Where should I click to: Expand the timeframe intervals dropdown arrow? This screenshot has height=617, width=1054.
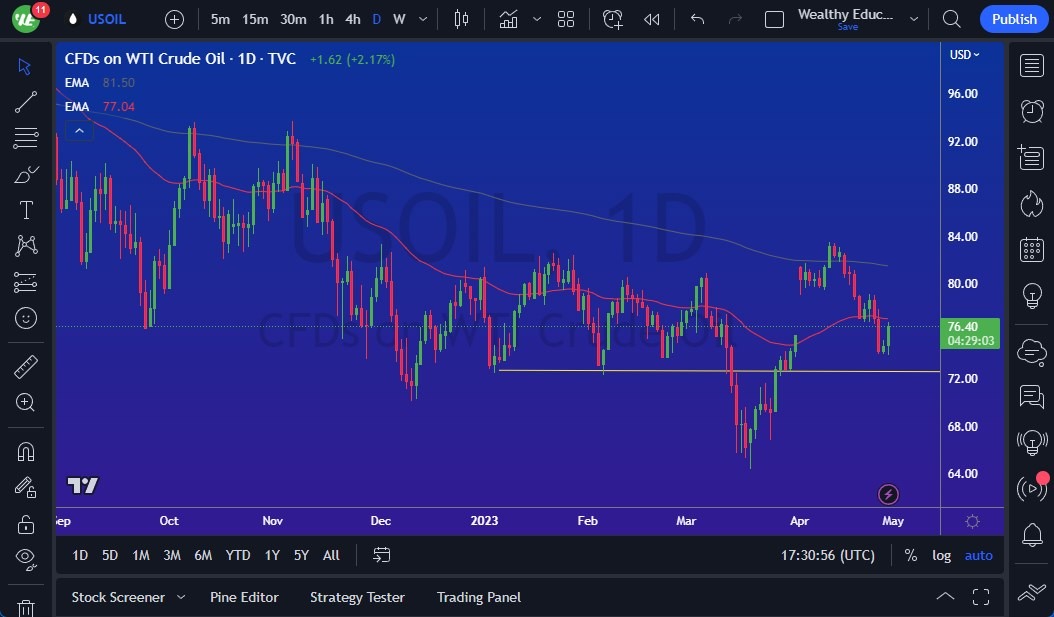[423, 19]
